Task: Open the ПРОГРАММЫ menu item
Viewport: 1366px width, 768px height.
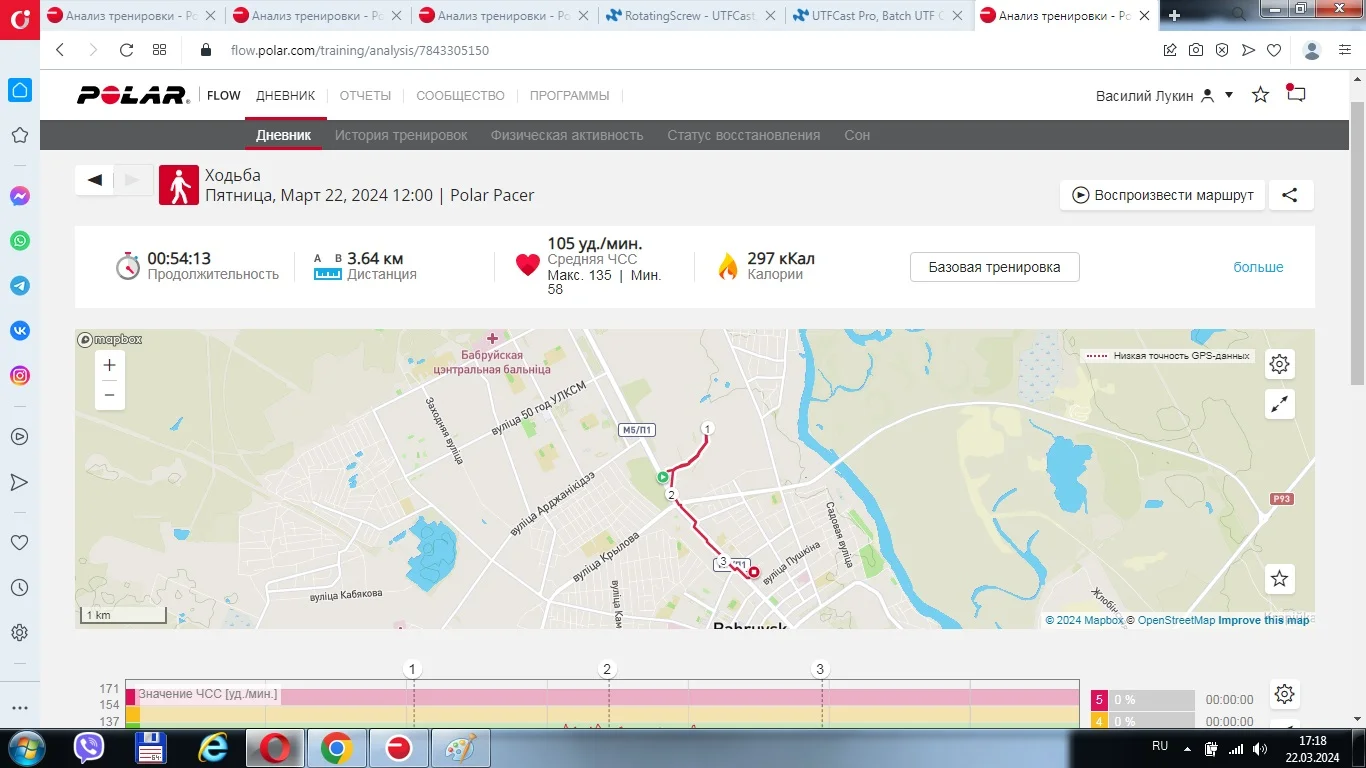Action: (x=569, y=96)
